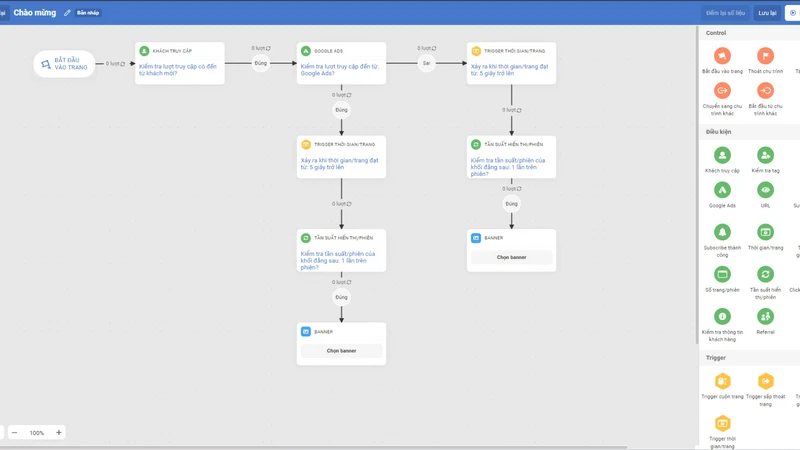The height and width of the screenshot is (450, 800).
Task: Click the Chọn banner button under Sai branch
Action: coord(511,257)
